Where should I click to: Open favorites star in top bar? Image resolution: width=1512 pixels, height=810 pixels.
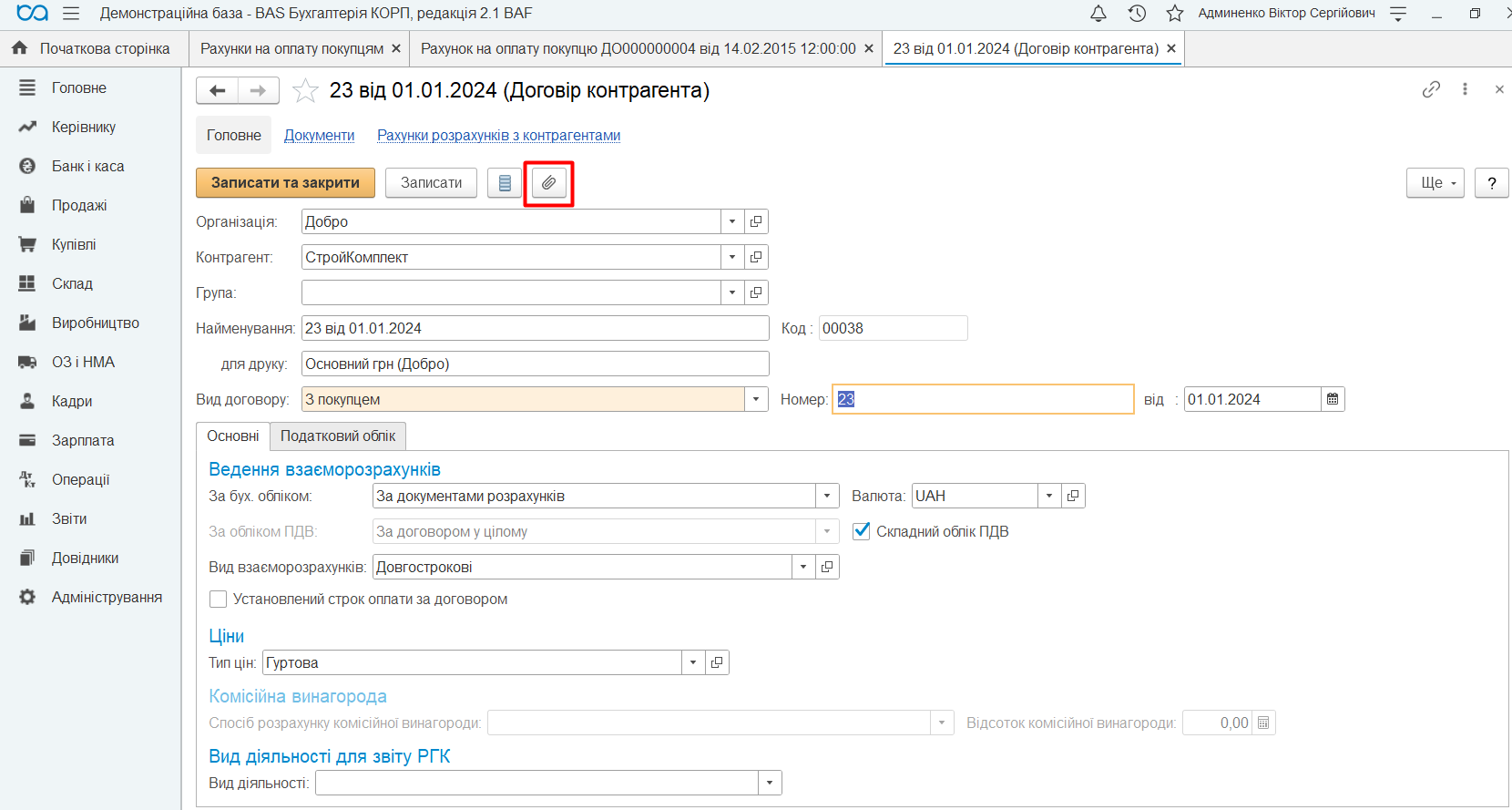1175,14
